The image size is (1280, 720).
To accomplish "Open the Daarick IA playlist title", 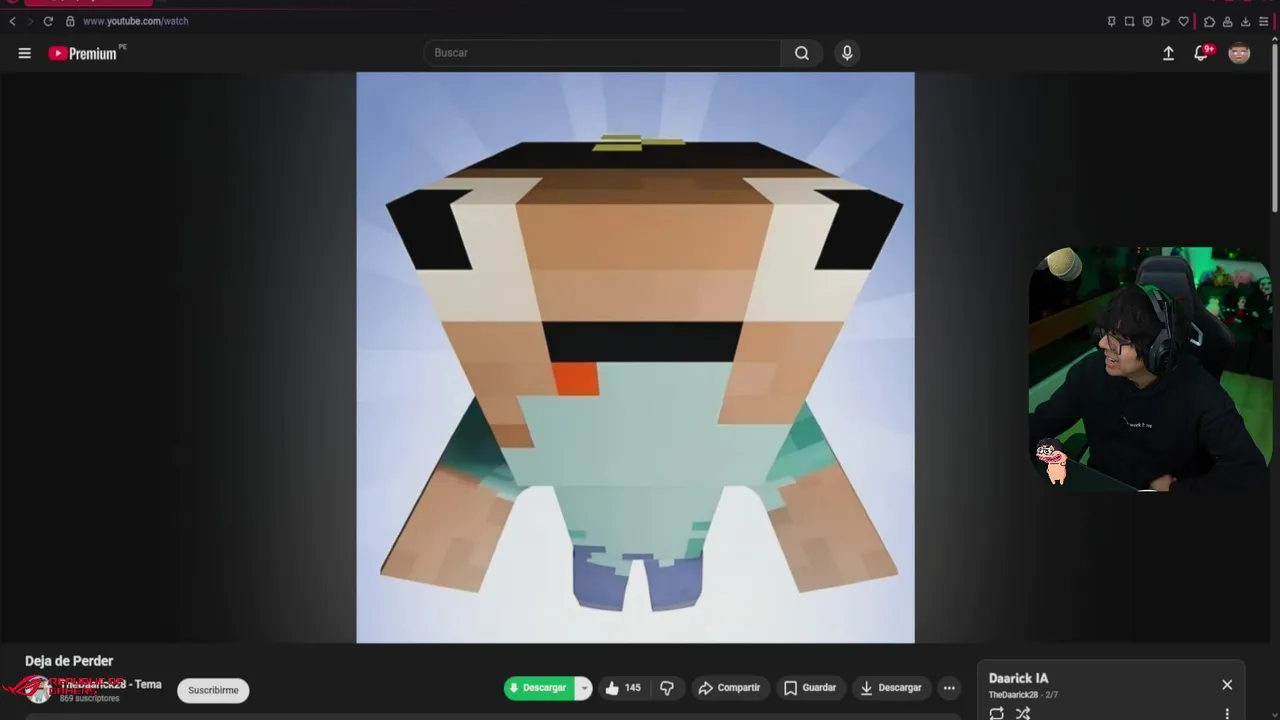I will (1018, 678).
